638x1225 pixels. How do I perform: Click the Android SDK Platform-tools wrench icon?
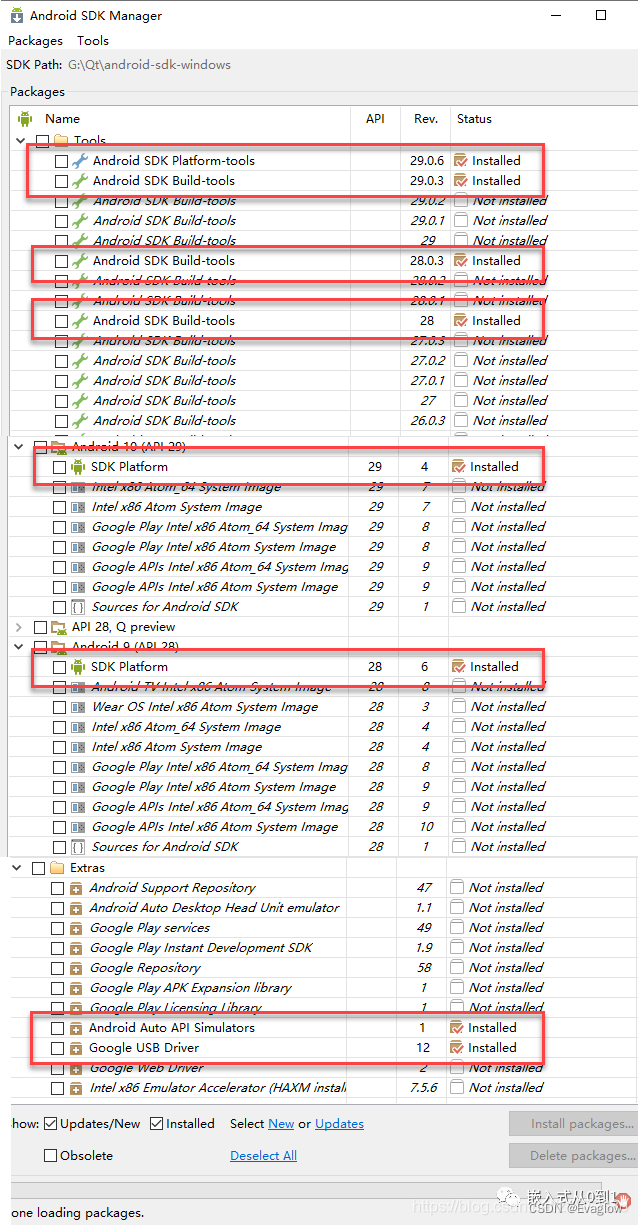point(79,160)
